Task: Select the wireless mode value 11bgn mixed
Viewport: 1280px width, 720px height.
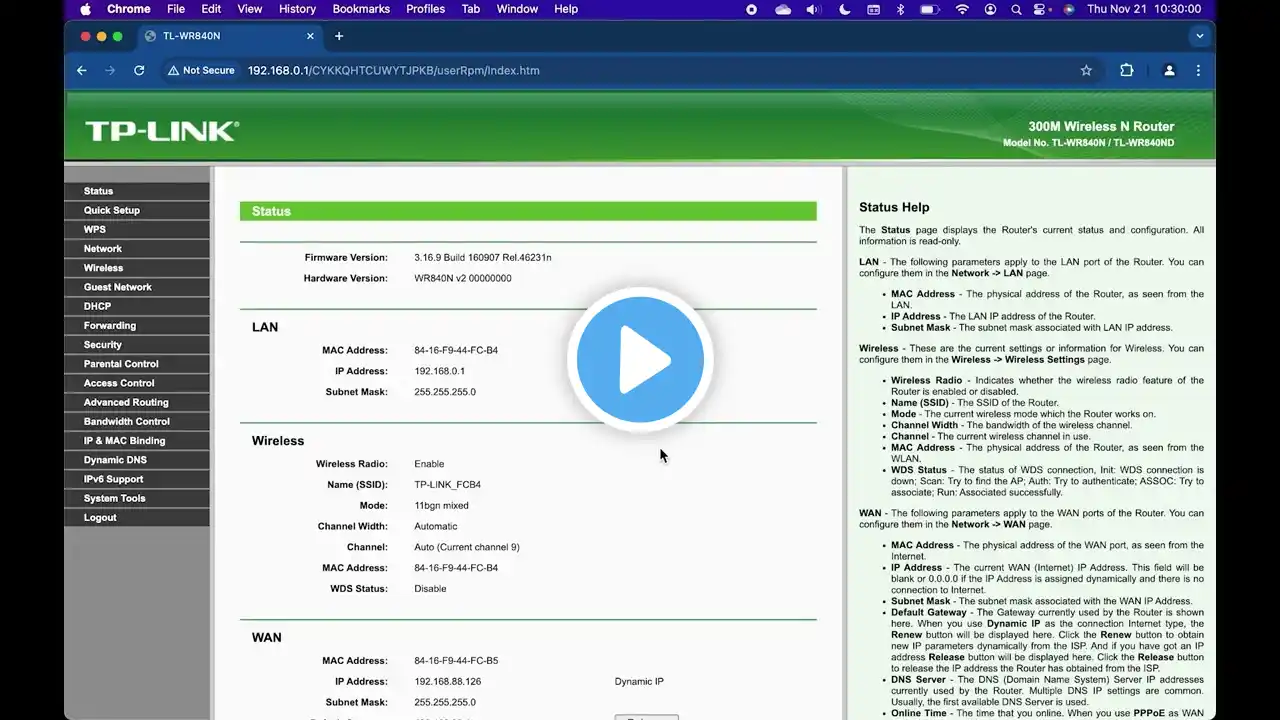Action: click(442, 506)
